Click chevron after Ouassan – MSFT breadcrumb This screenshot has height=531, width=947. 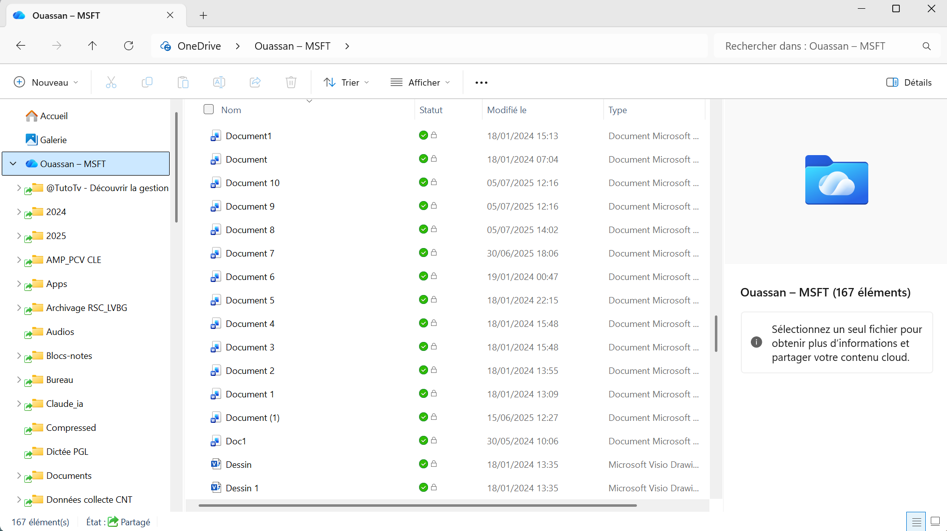click(x=347, y=46)
